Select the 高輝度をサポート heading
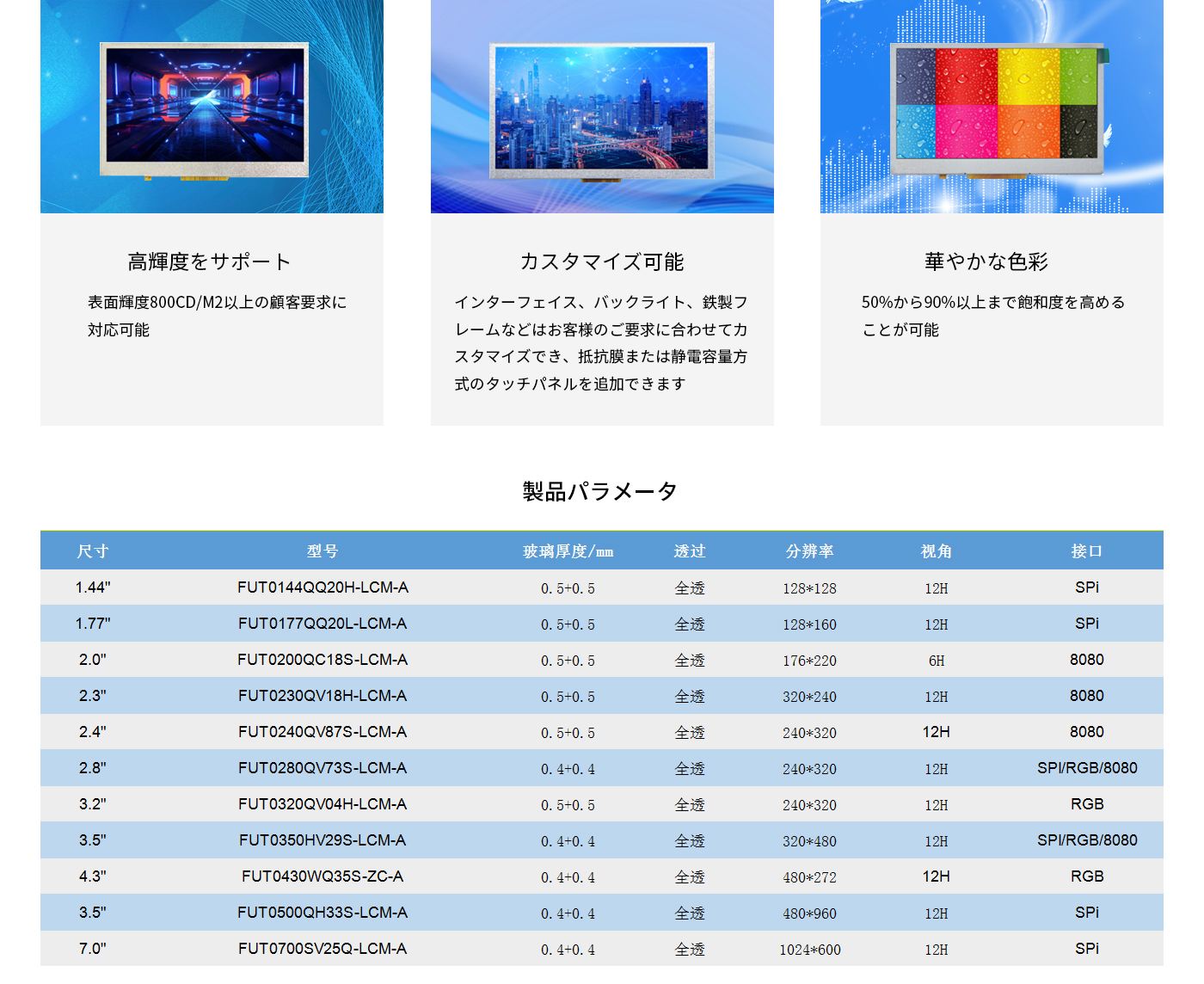The height and width of the screenshot is (984, 1204). tap(209, 261)
